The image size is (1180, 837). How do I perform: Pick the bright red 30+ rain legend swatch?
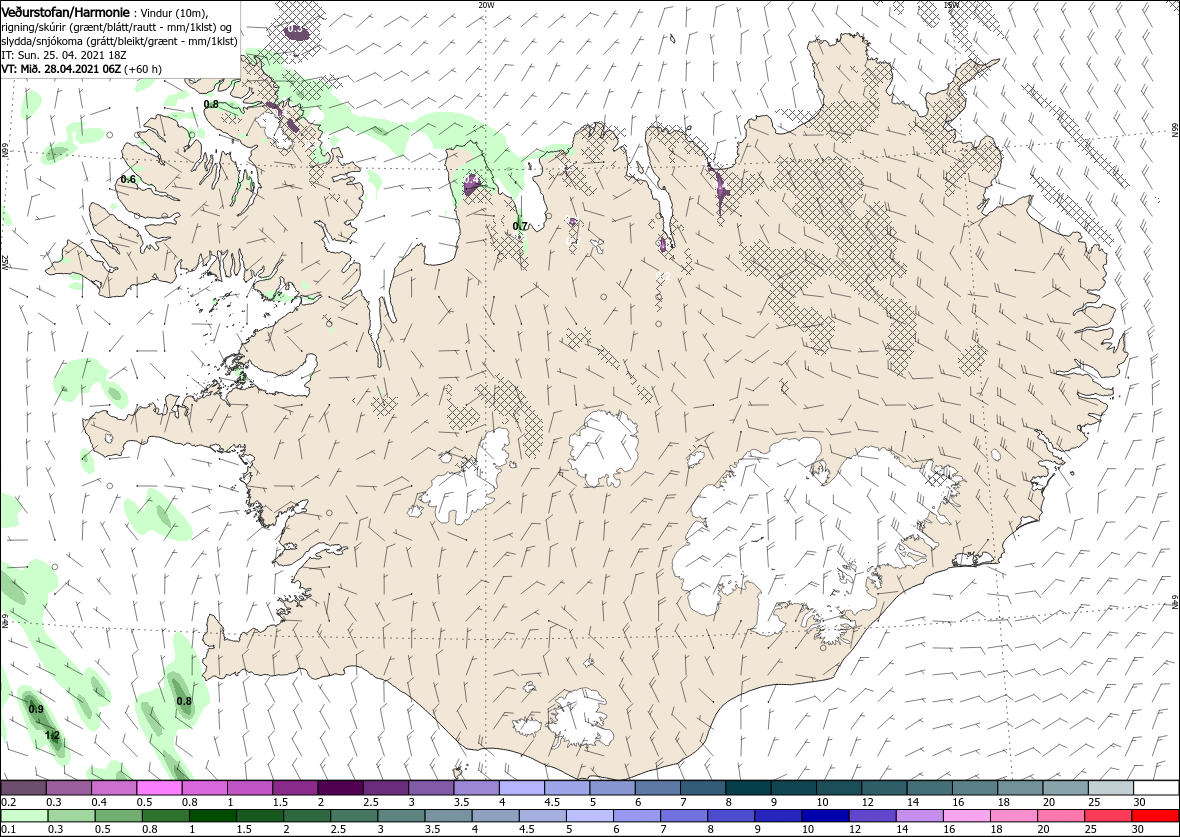[1155, 816]
